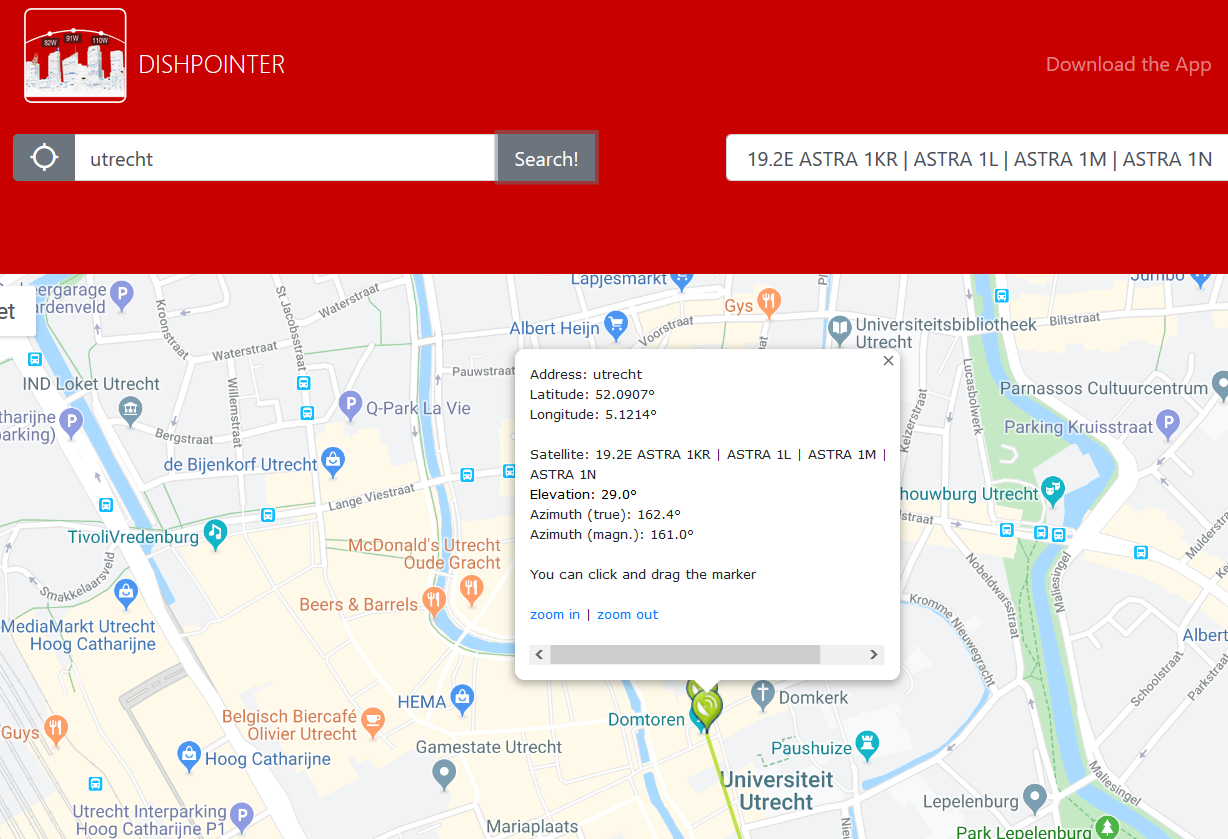Screen dimensions: 1228x839
Task: Select the Q-Park La Vie parking icon
Action: click(350, 405)
